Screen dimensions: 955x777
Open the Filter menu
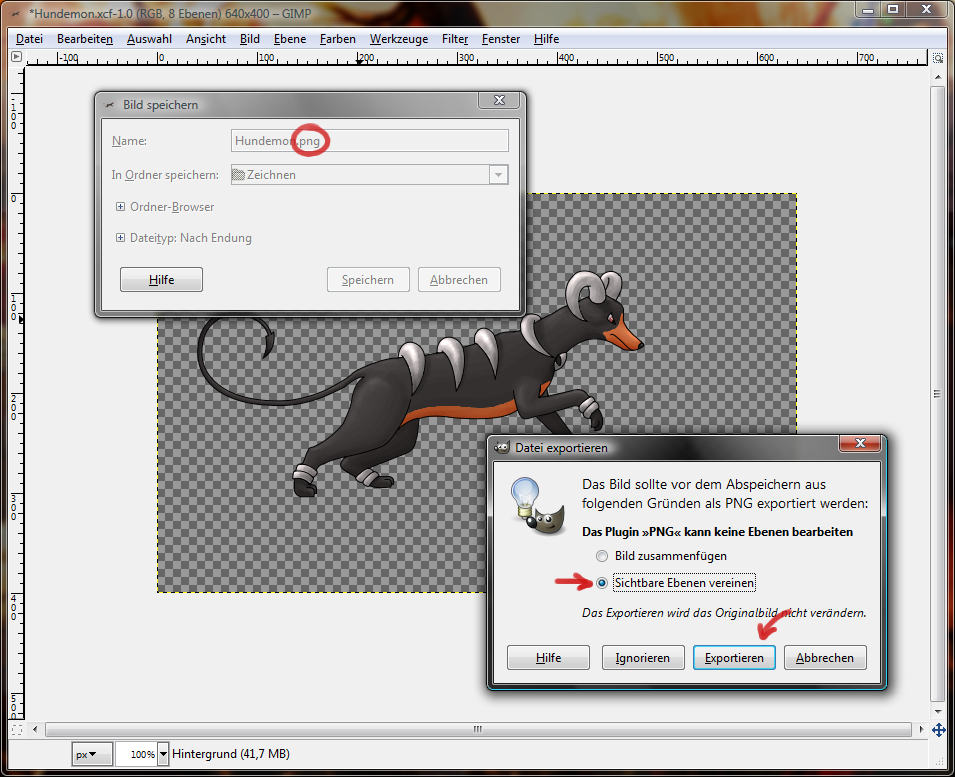(455, 39)
